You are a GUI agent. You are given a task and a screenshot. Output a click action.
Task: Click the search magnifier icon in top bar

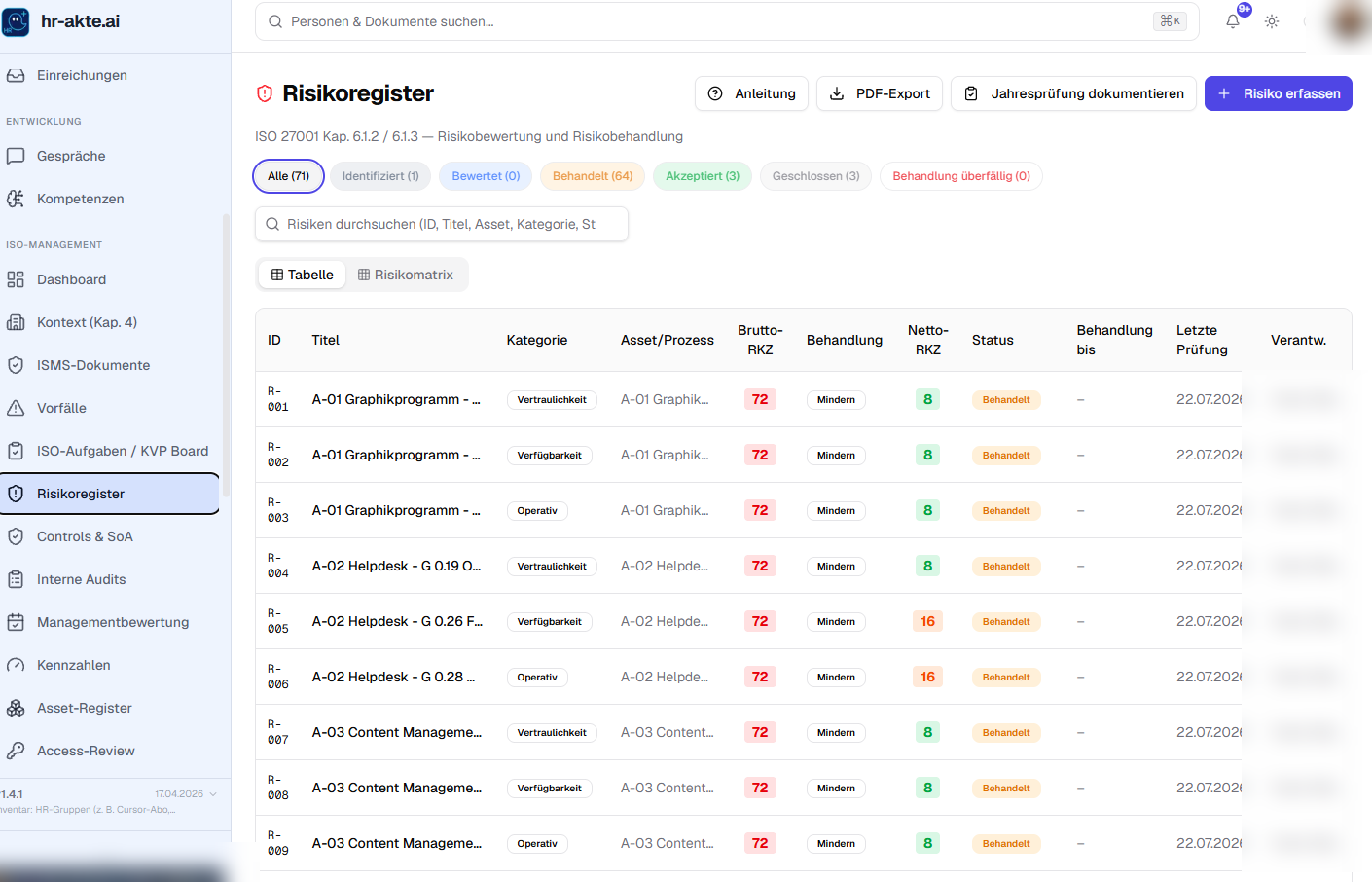(275, 21)
